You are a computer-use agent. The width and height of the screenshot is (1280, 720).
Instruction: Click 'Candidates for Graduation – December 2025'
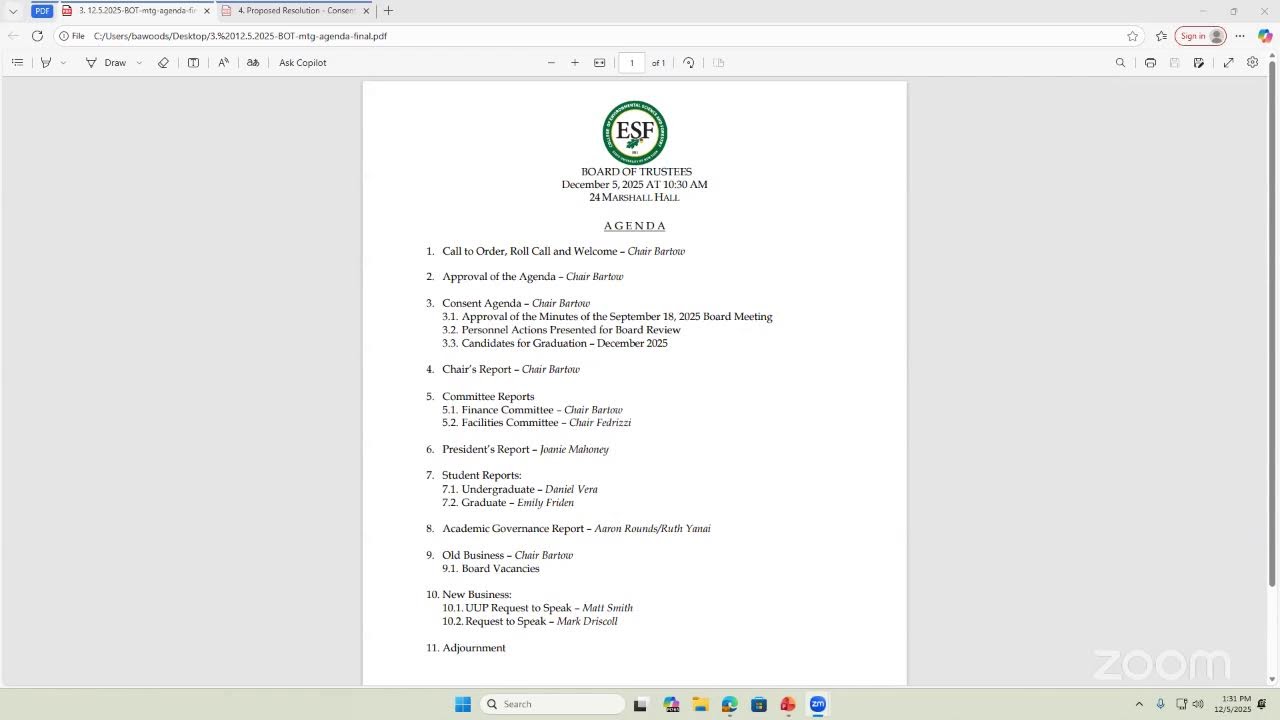564,343
